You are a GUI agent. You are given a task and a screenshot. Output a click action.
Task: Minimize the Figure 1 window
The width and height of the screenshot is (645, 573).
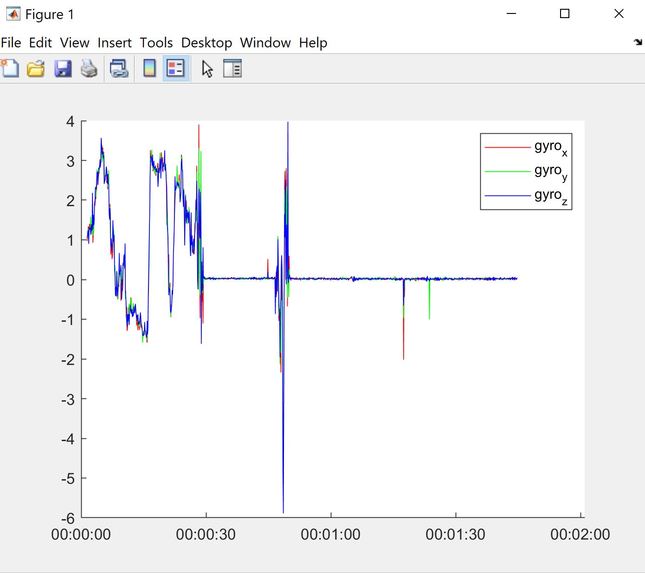click(511, 14)
